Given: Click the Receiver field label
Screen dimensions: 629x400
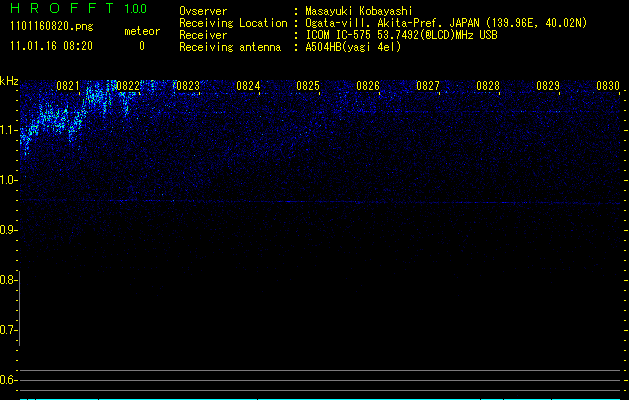Looking at the screenshot, I should (x=203, y=35).
